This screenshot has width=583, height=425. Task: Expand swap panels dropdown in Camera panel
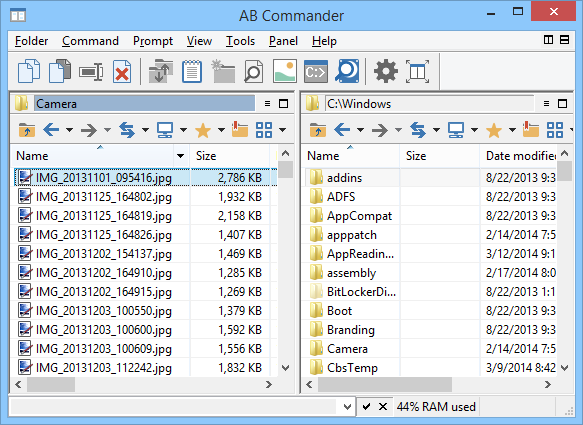(x=145, y=130)
